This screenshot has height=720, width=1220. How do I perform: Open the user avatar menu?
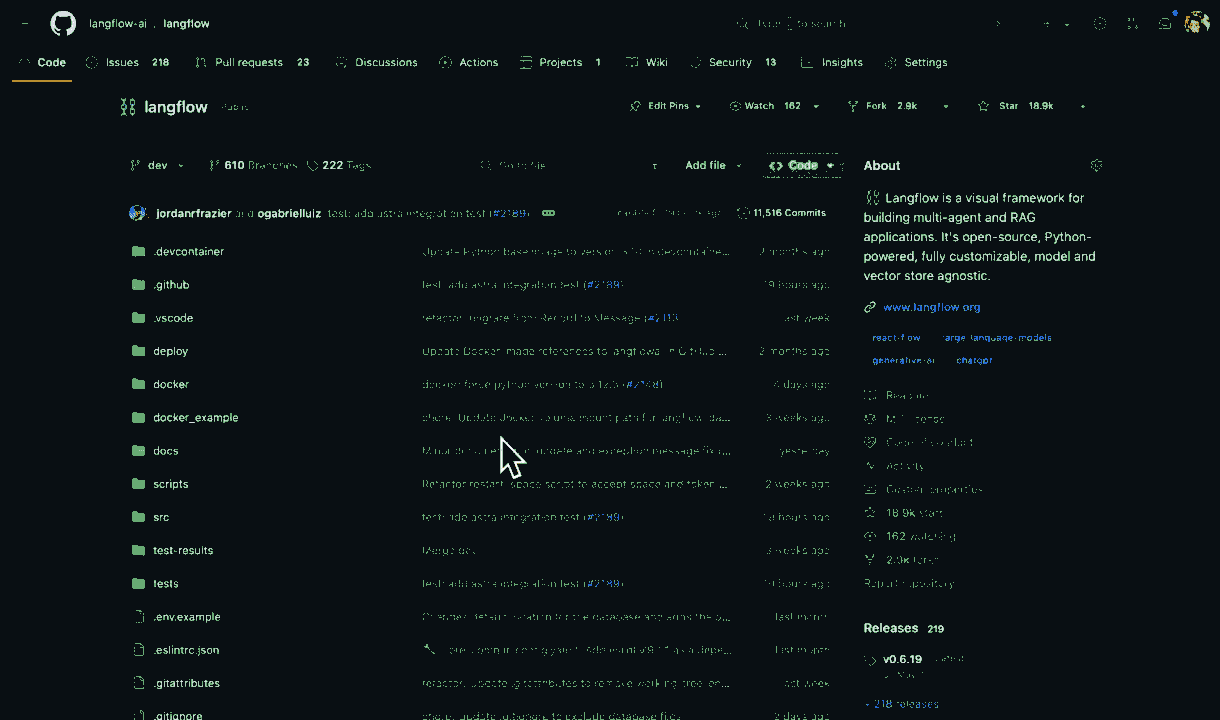pyautogui.click(x=1197, y=23)
